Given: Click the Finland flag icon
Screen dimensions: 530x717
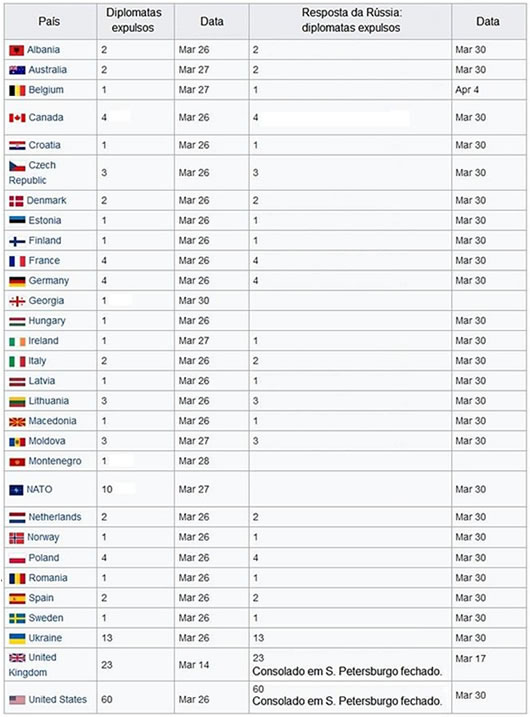Looking at the screenshot, I should click(17, 241).
